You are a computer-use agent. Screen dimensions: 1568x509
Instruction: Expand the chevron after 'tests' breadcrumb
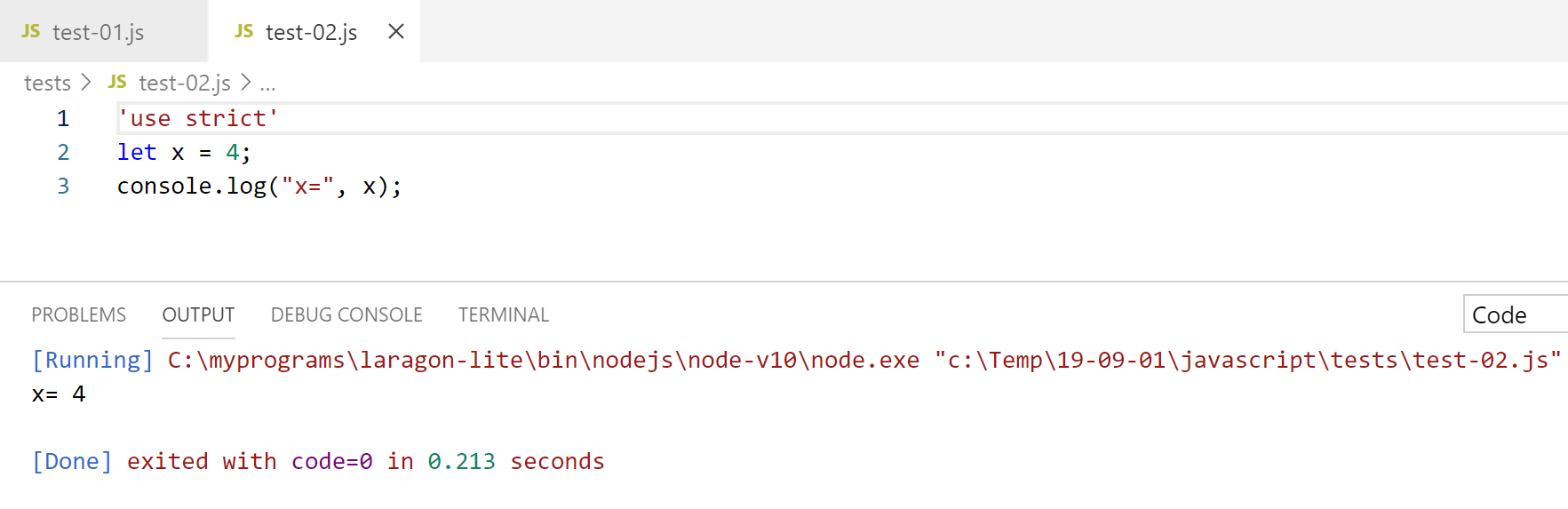(x=86, y=82)
